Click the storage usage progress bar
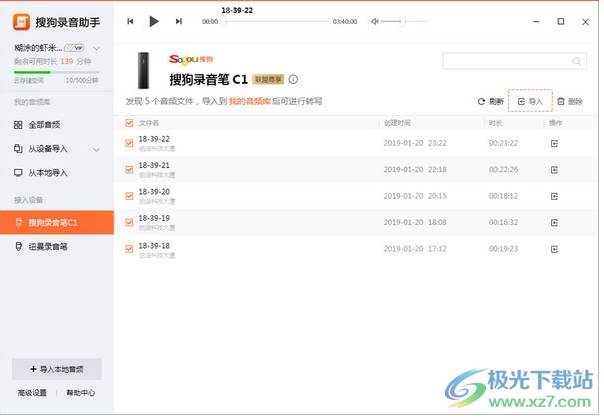Image resolution: width=604 pixels, height=418 pixels. [x=57, y=72]
